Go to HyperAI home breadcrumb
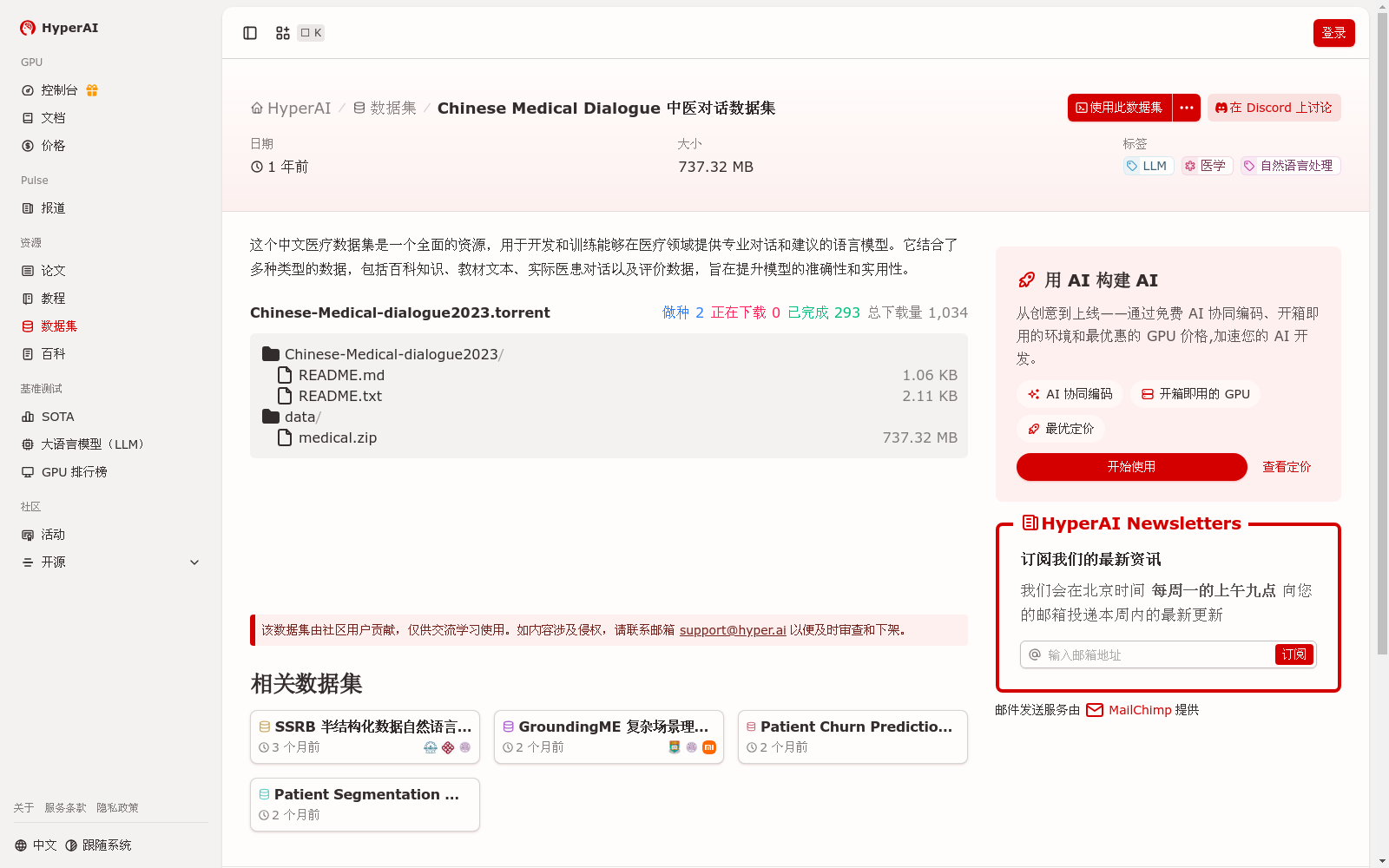Screen dimensions: 1389x868 291,108
